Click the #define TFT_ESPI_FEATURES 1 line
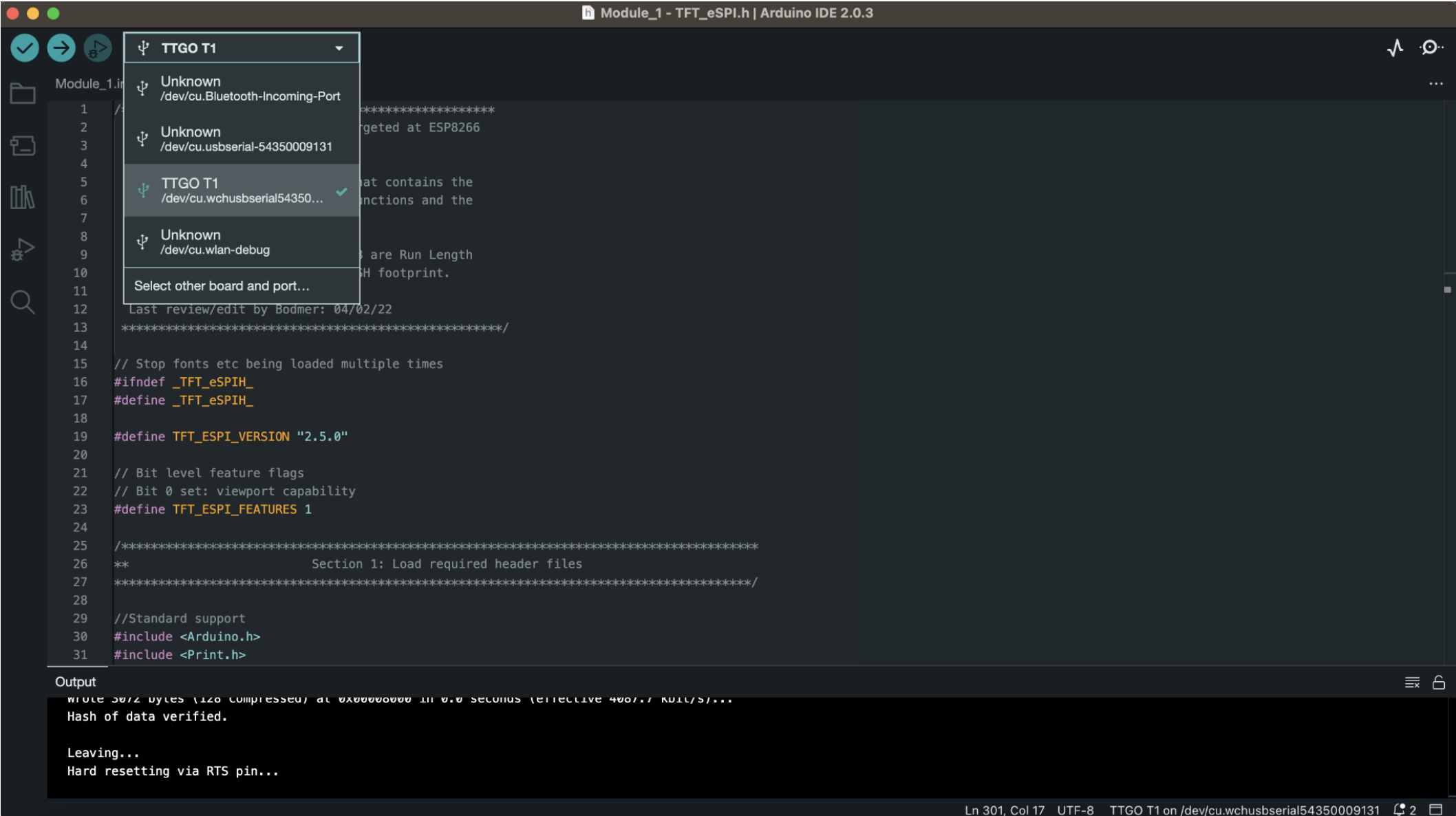 [213, 509]
